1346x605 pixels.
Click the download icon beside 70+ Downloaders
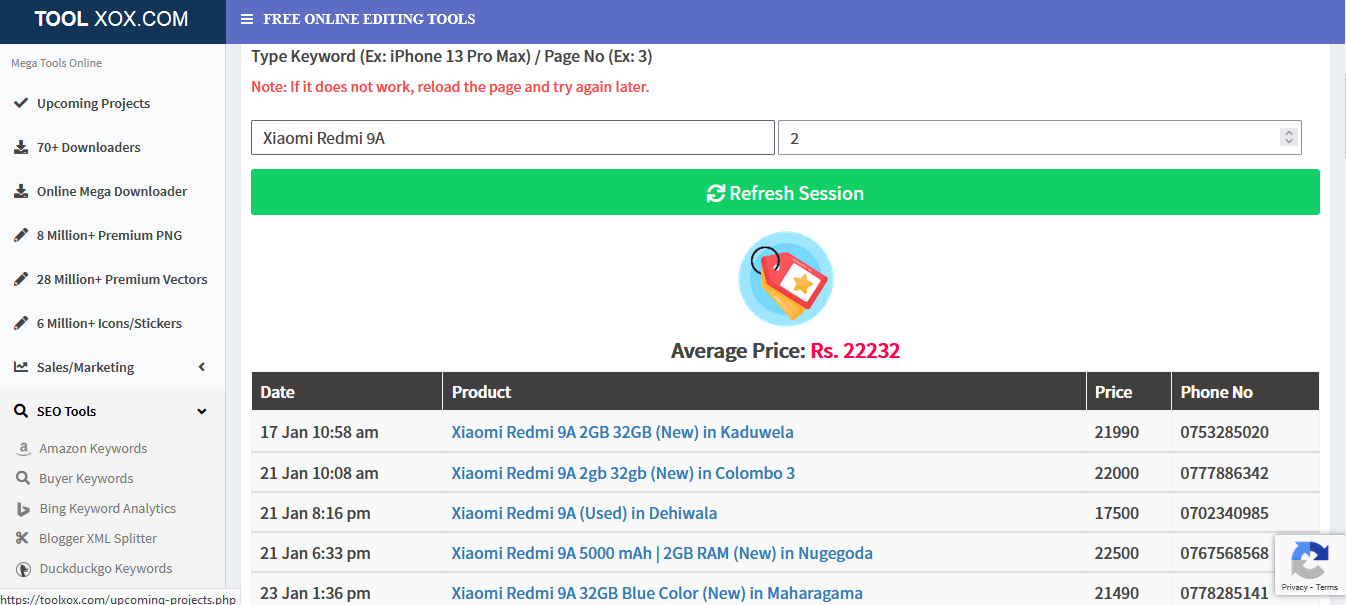21,147
